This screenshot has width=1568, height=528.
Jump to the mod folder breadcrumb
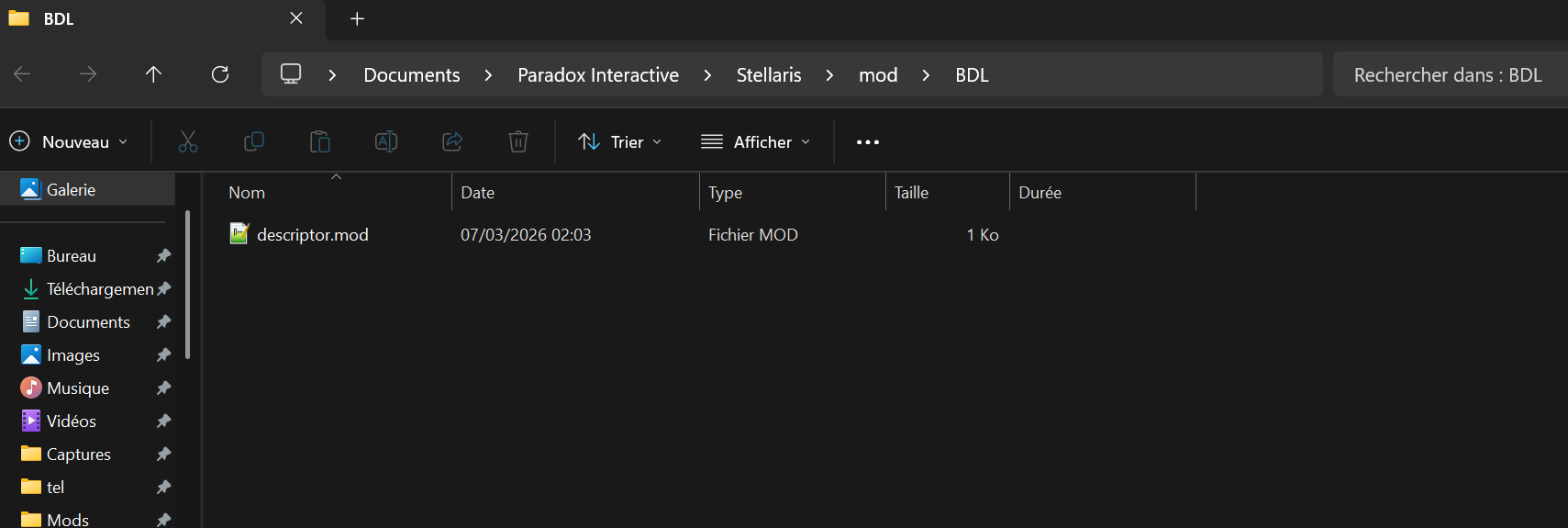coord(878,75)
